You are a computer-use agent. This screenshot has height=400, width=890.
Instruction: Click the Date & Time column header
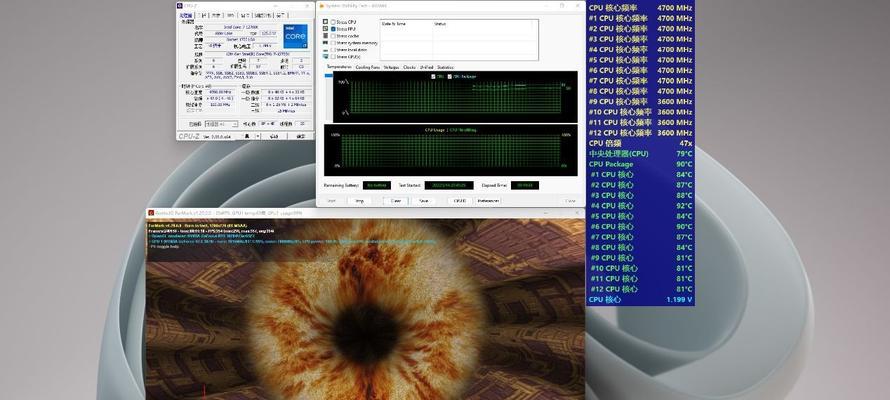click(x=406, y=24)
